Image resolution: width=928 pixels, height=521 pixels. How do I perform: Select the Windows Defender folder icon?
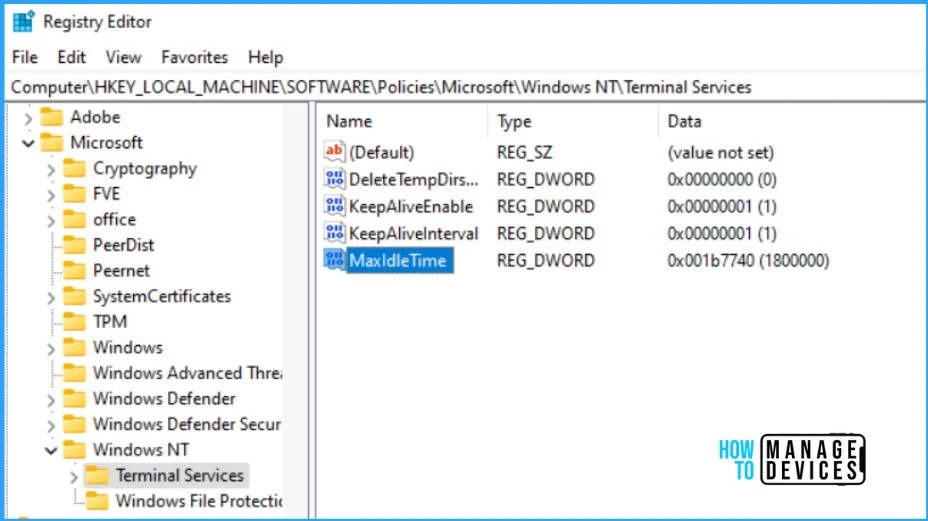pos(75,398)
